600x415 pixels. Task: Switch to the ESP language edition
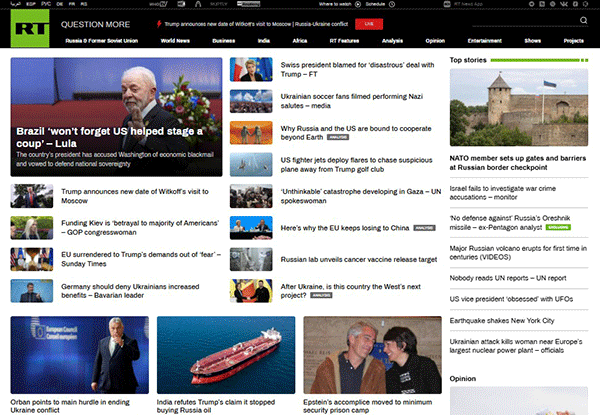(x=31, y=4)
